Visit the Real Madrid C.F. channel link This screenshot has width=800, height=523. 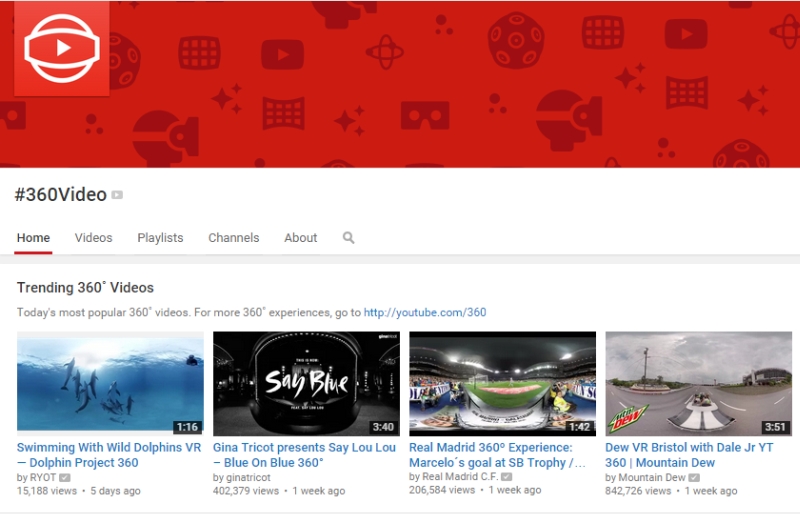coord(460,477)
